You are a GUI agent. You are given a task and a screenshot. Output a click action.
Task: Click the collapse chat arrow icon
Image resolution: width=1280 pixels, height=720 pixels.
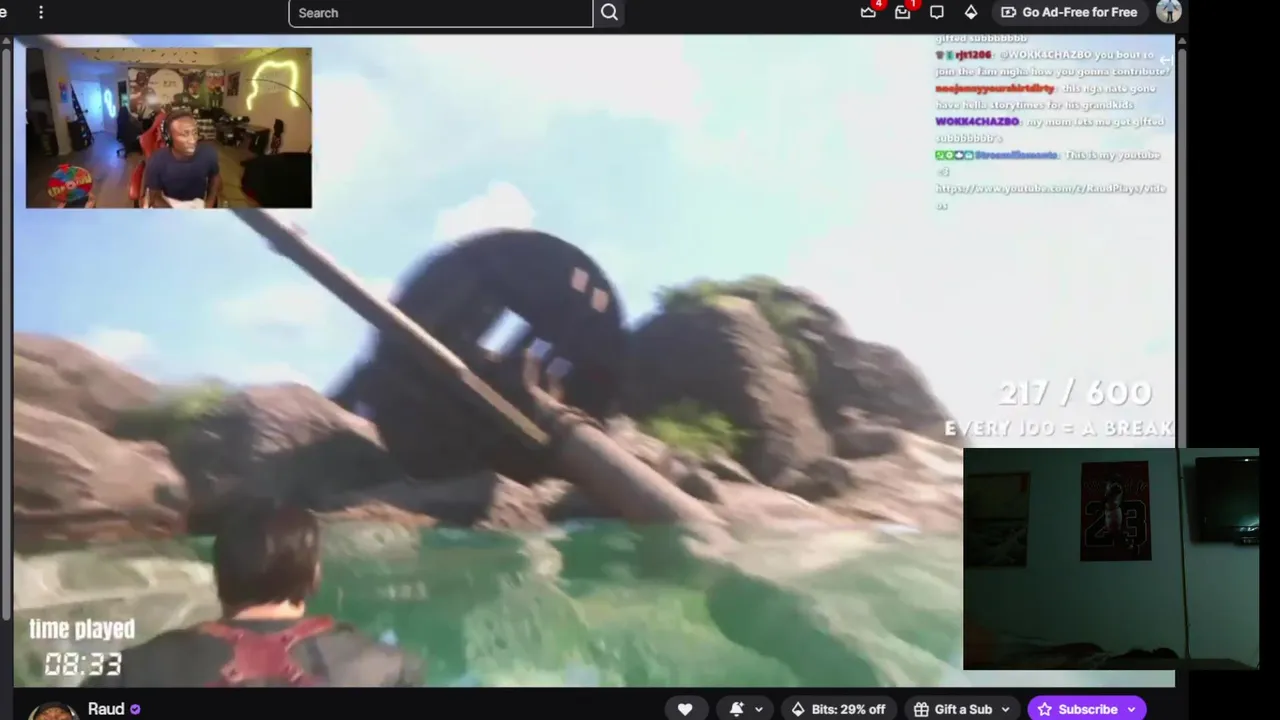pyautogui.click(x=1165, y=60)
